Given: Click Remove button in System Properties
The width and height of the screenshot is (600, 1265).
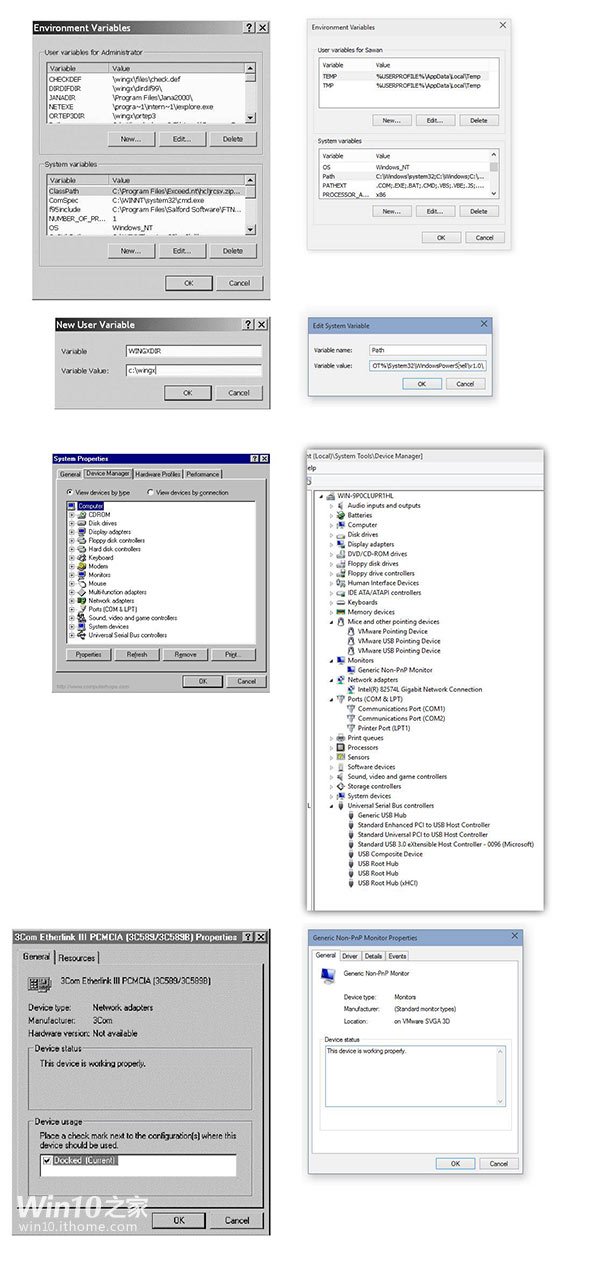Looking at the screenshot, I should (185, 654).
